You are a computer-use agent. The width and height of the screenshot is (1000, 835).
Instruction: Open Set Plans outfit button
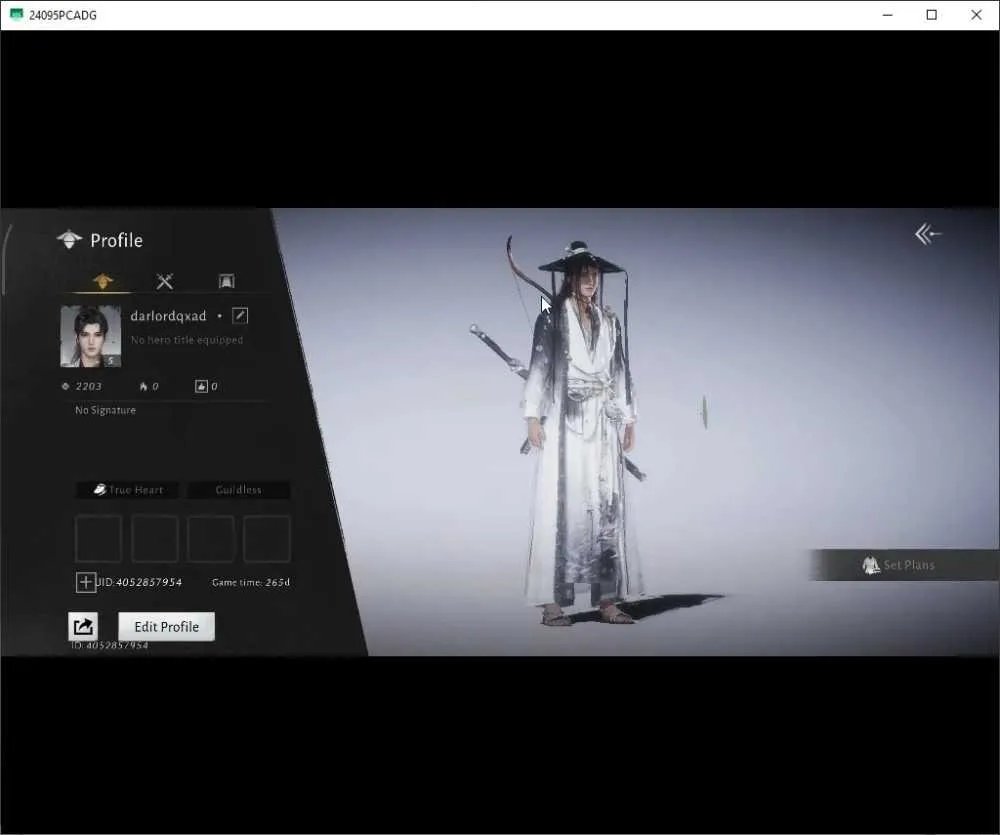pyautogui.click(x=904, y=565)
